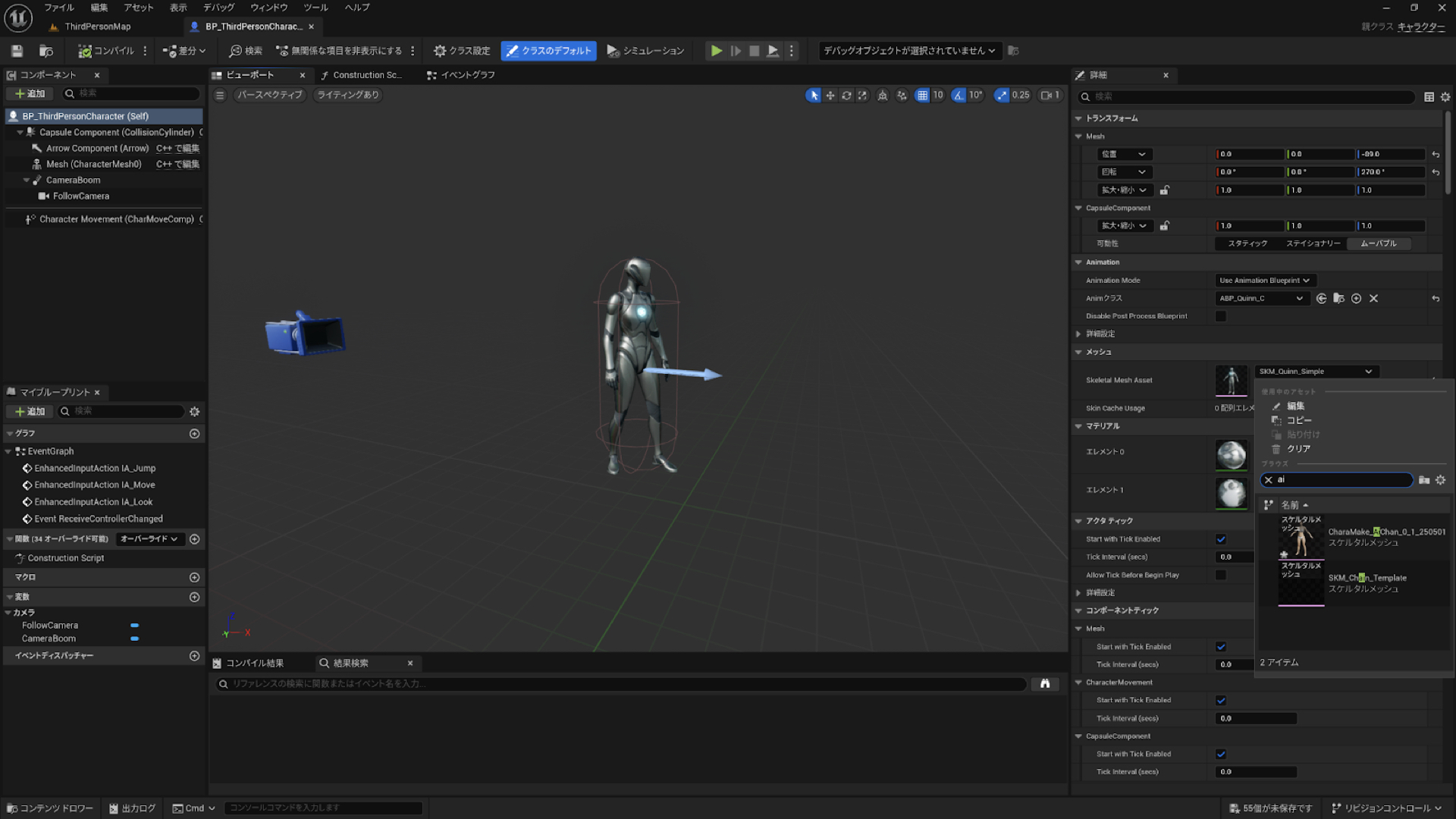Toggle Mesh scale lock icon
1456x819 pixels.
(1165, 190)
